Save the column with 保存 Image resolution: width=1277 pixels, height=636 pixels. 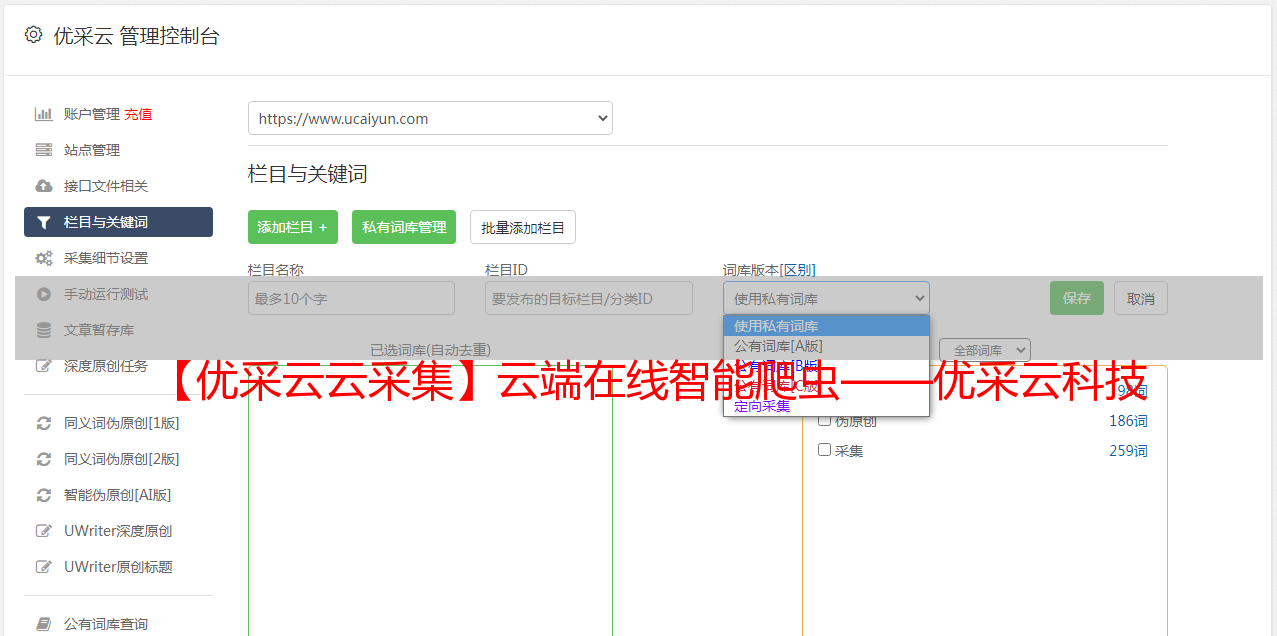[1077, 298]
